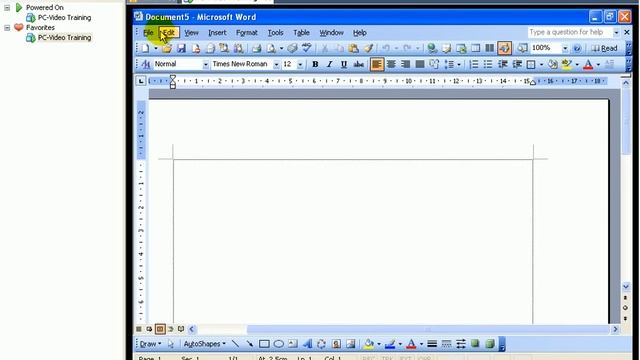The height and width of the screenshot is (360, 640).
Task: Select the Format Painter brush
Action: tap(368, 48)
